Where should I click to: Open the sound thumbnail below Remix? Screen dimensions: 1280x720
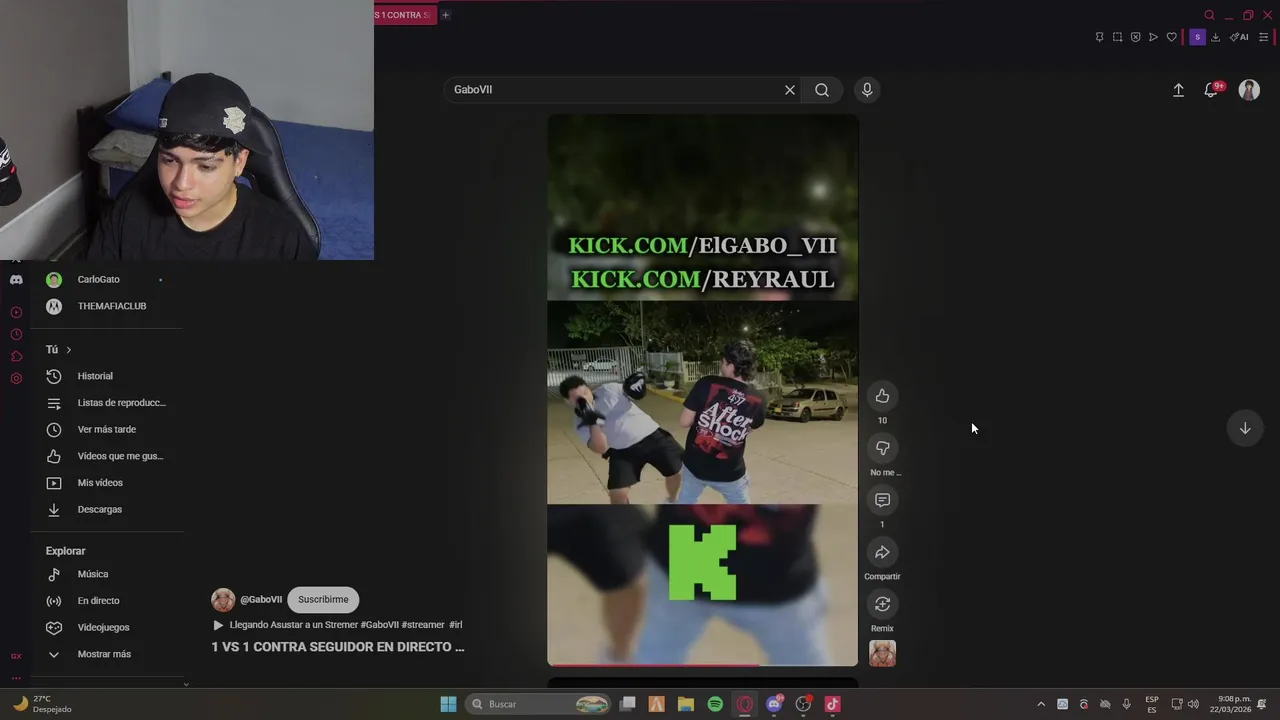[882, 653]
